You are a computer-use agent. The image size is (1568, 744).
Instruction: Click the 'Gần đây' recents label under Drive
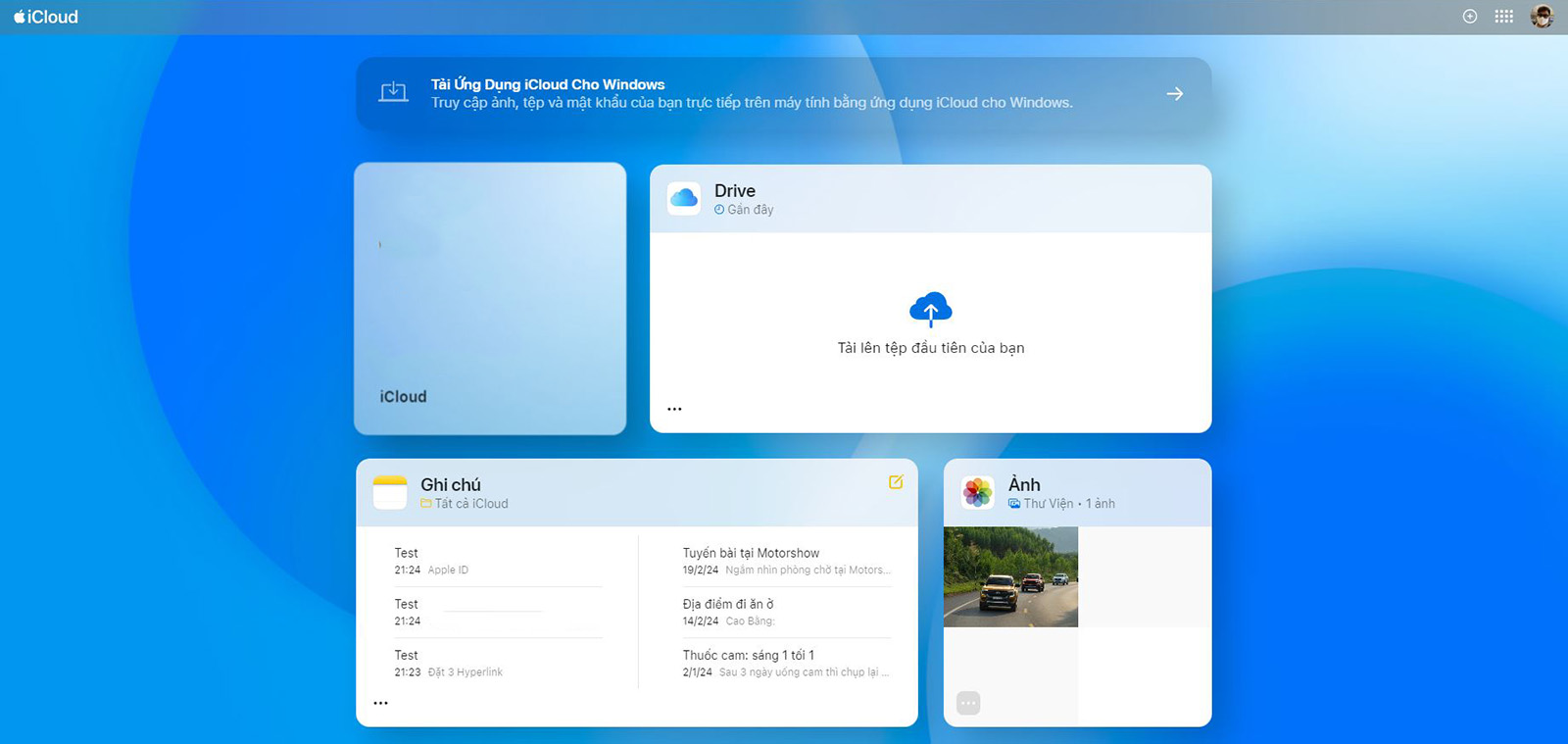click(x=744, y=210)
